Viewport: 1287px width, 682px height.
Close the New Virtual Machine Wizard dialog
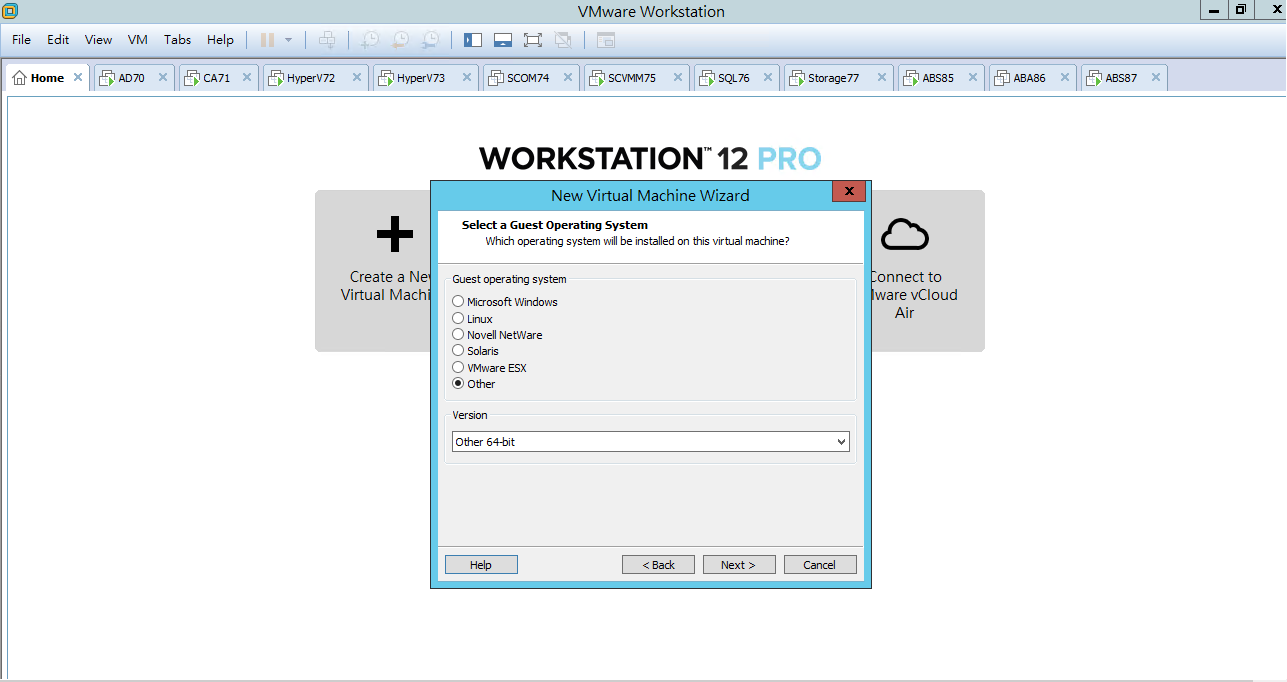tap(848, 192)
